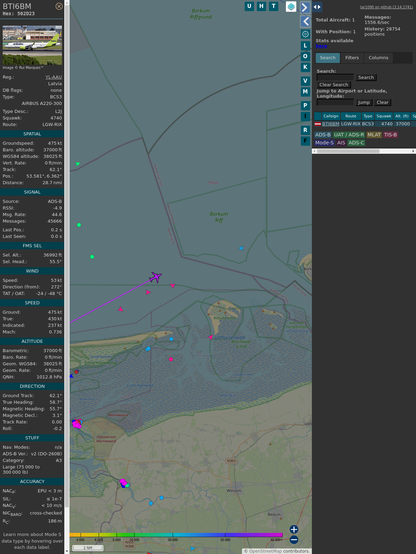Click the I map toggle button
The width and height of the screenshot is (416, 554).
tap(305, 116)
